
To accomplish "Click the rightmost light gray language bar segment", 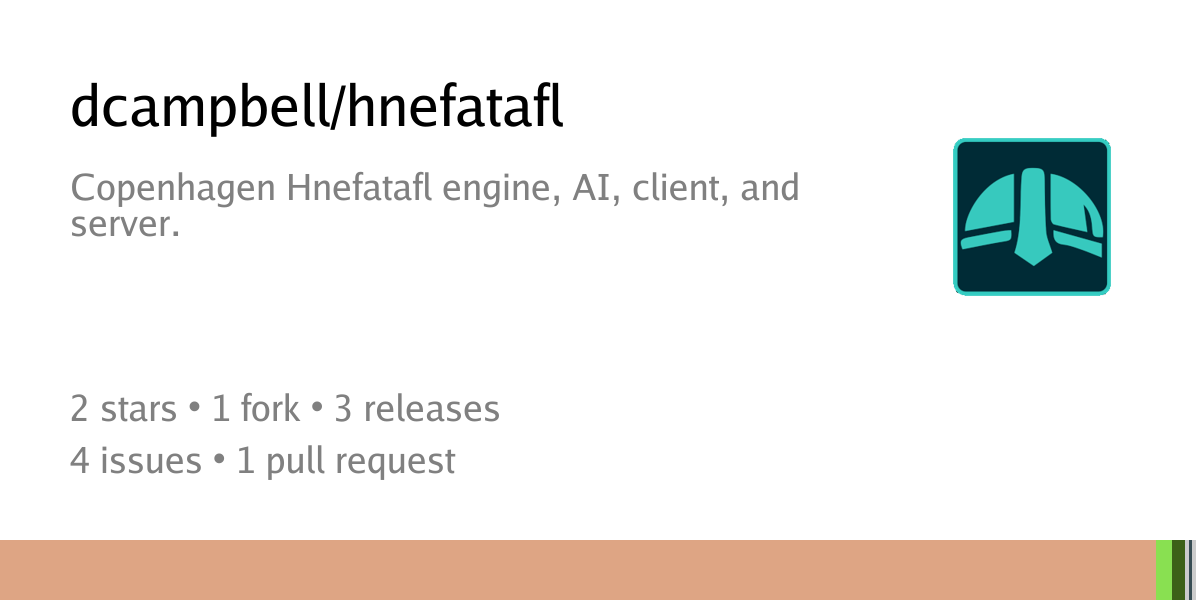I will pyautogui.click(x=1195, y=570).
